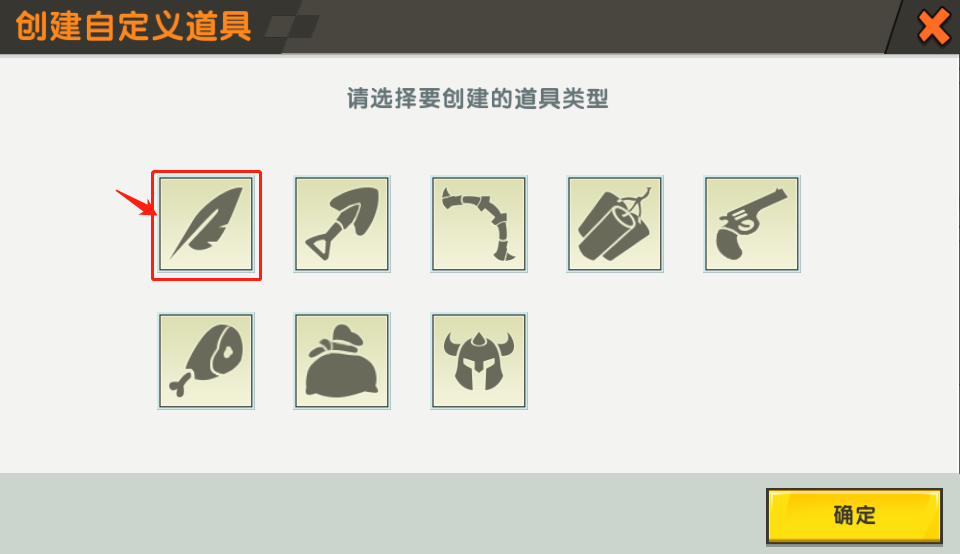960x554 pixels.
Task: Select the feather item type icon
Action: [x=206, y=224]
